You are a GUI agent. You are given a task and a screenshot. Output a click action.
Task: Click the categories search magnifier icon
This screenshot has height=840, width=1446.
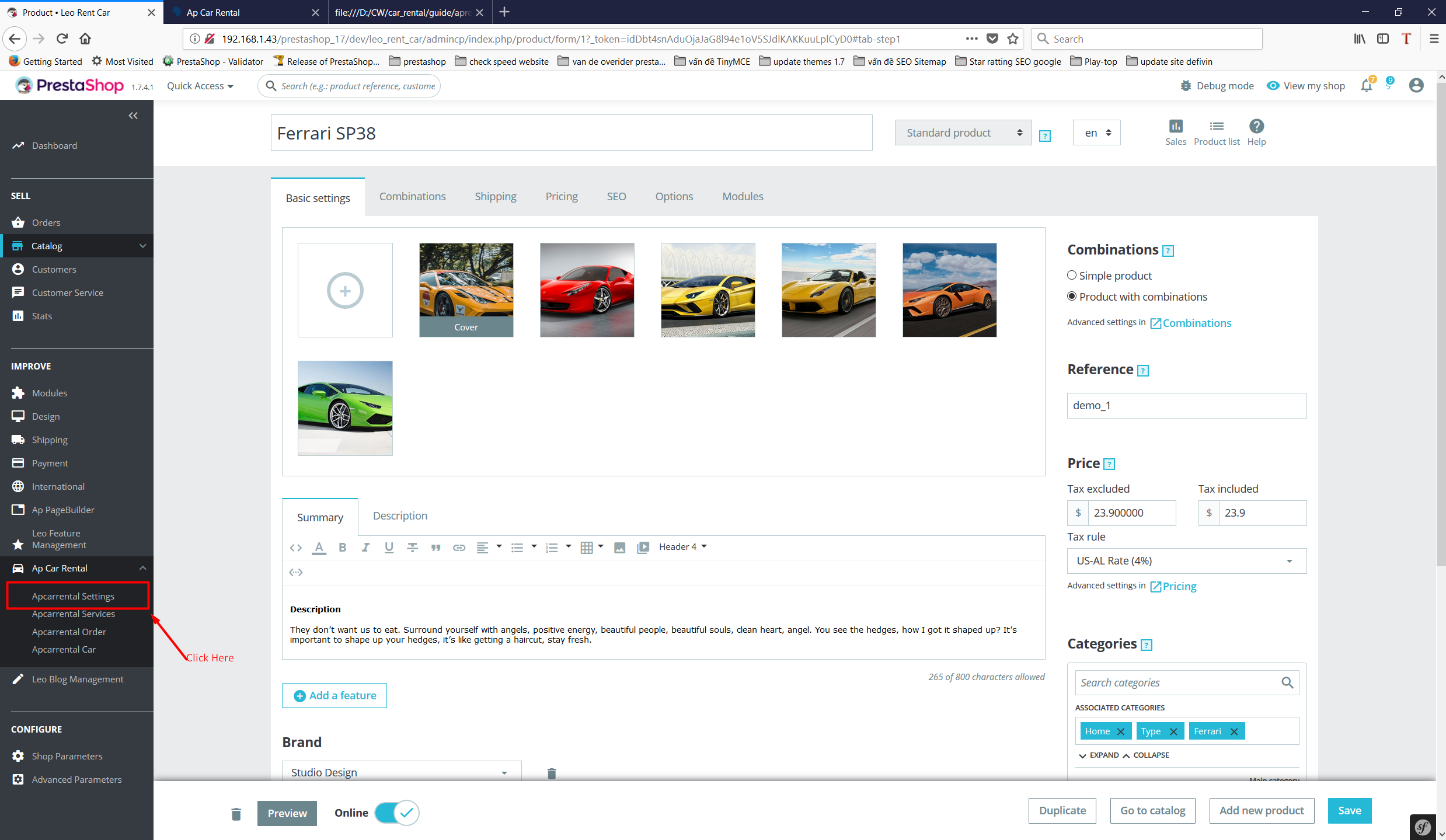[x=1287, y=682]
